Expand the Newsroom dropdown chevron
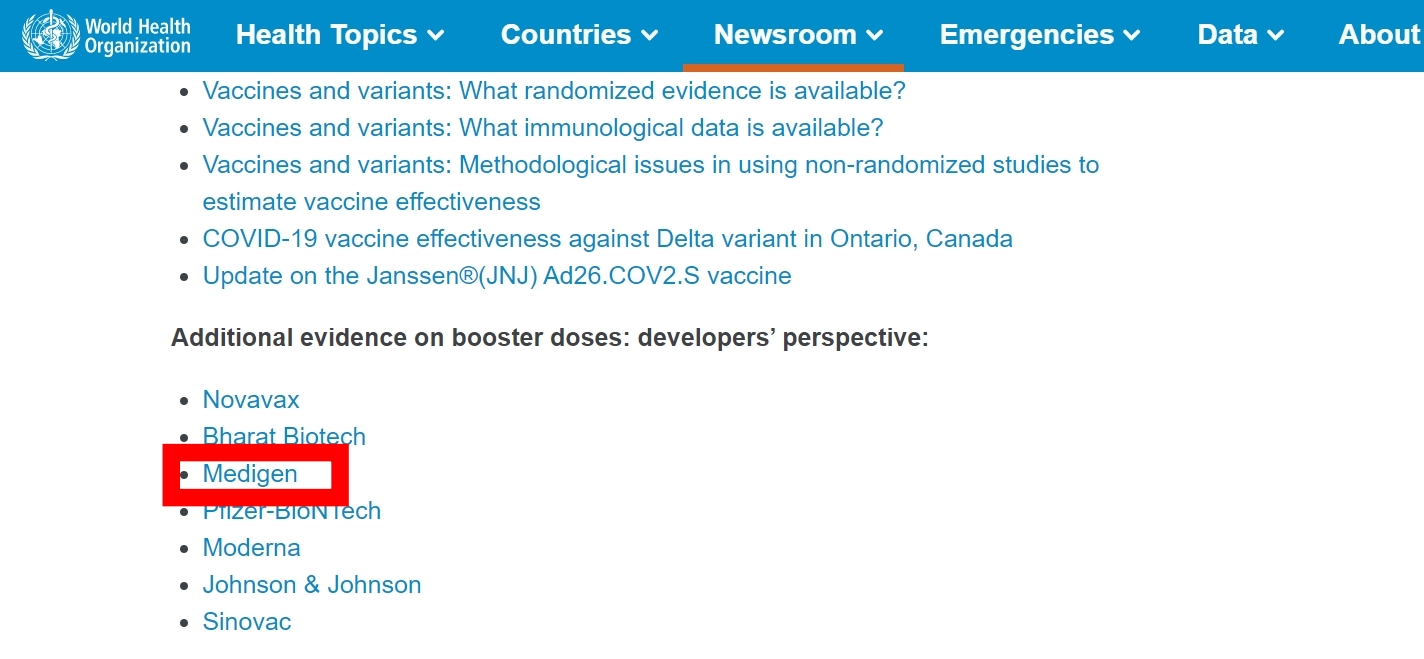This screenshot has width=1424, height=659. [875, 36]
